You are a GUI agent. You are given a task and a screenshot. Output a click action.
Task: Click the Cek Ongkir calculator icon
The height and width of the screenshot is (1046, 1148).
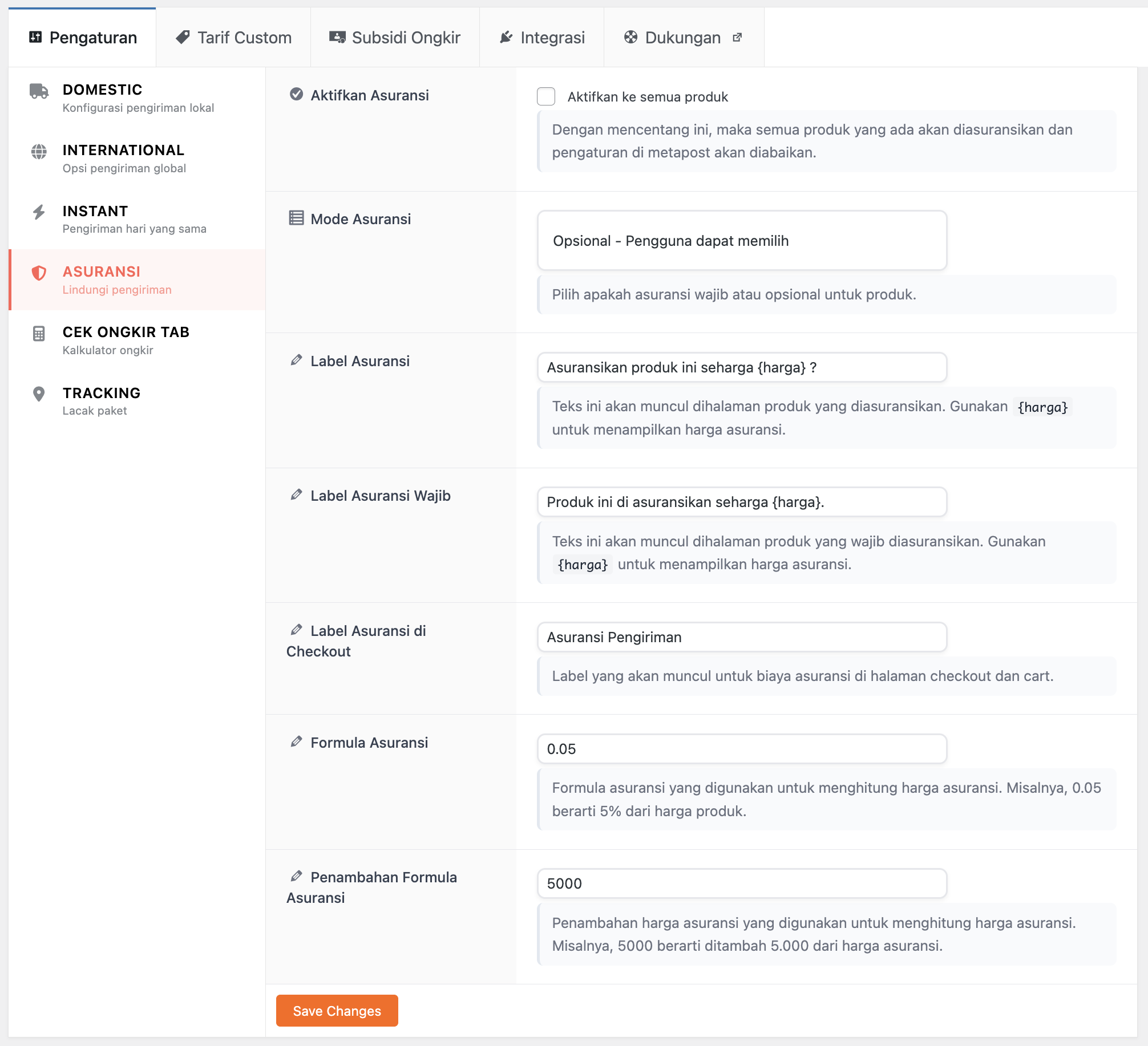click(39, 334)
